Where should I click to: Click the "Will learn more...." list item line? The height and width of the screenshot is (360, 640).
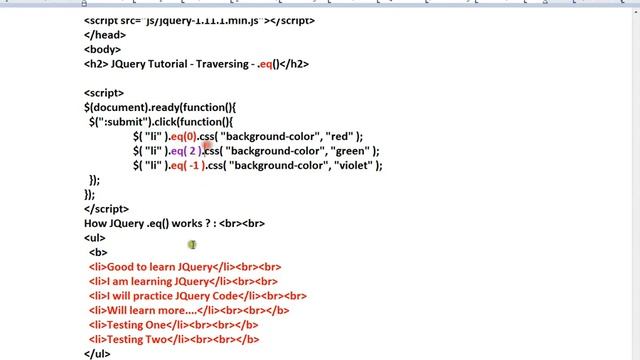coord(189,310)
